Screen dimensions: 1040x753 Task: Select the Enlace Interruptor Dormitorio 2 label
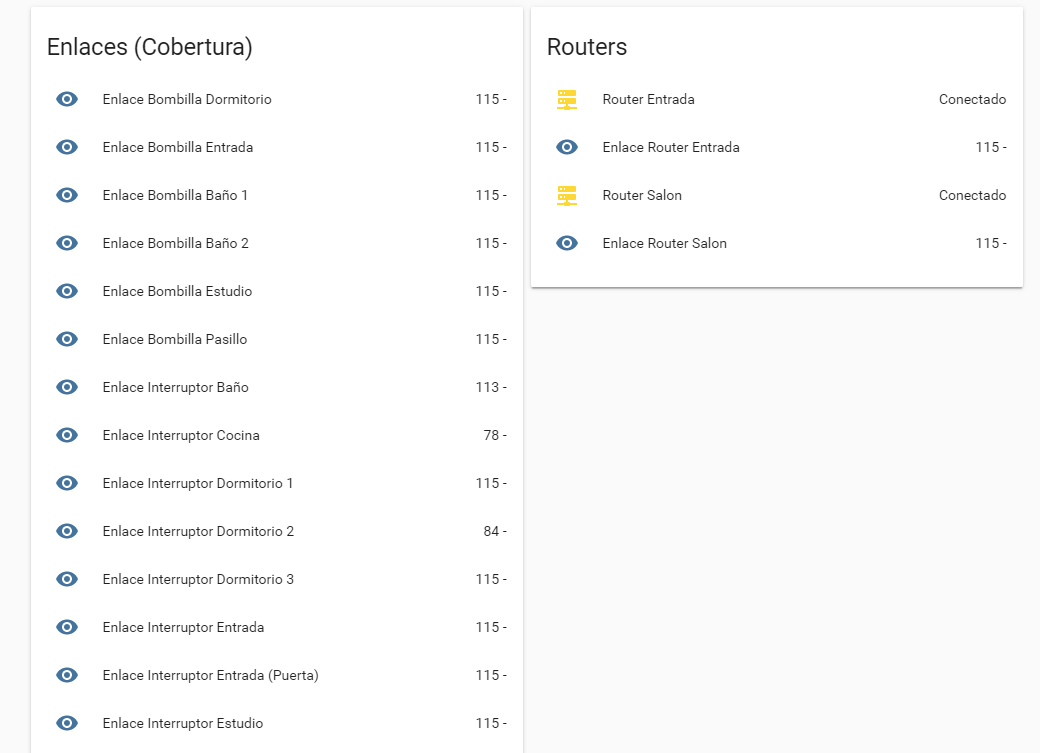click(x=198, y=531)
